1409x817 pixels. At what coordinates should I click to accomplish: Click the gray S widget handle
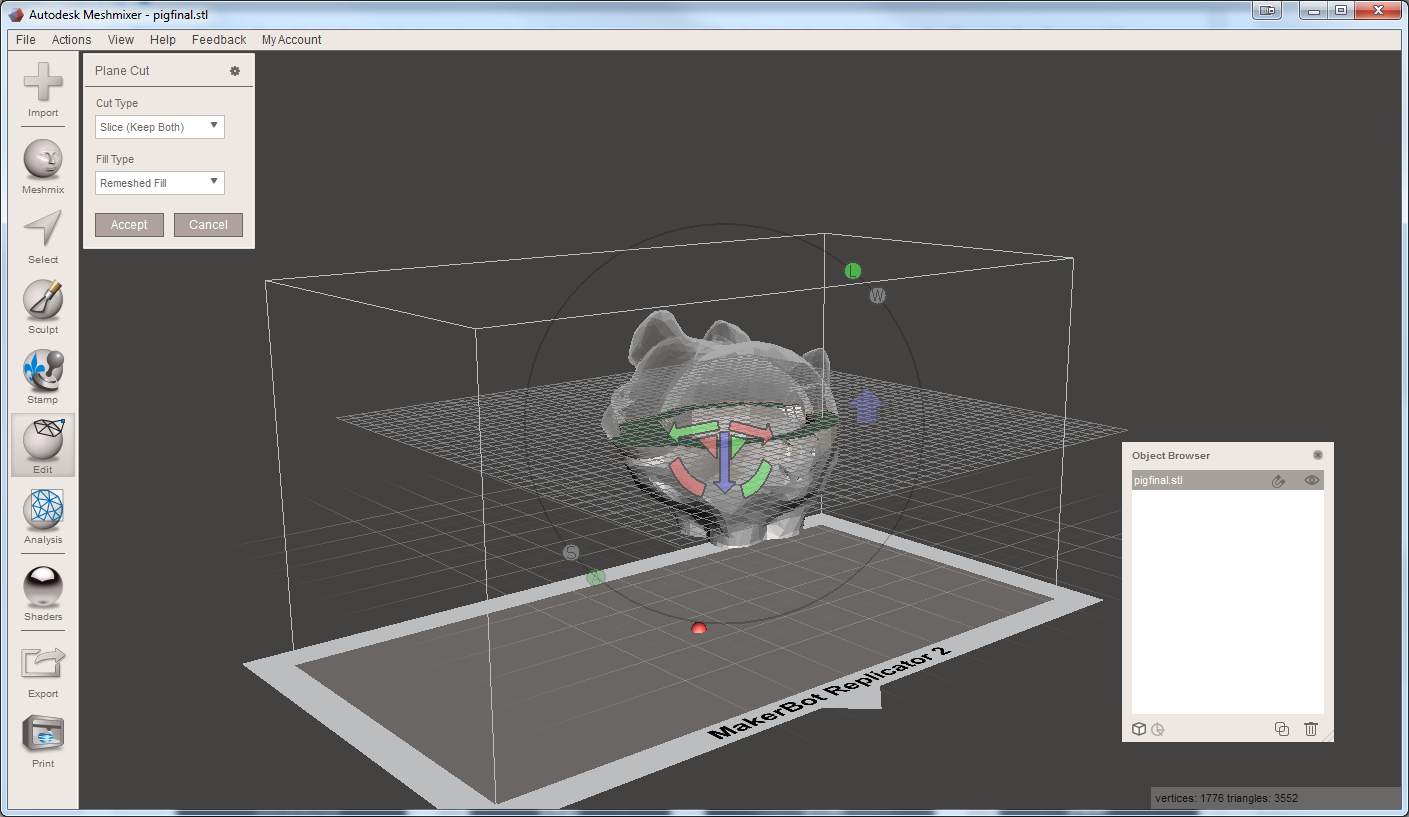[x=571, y=552]
